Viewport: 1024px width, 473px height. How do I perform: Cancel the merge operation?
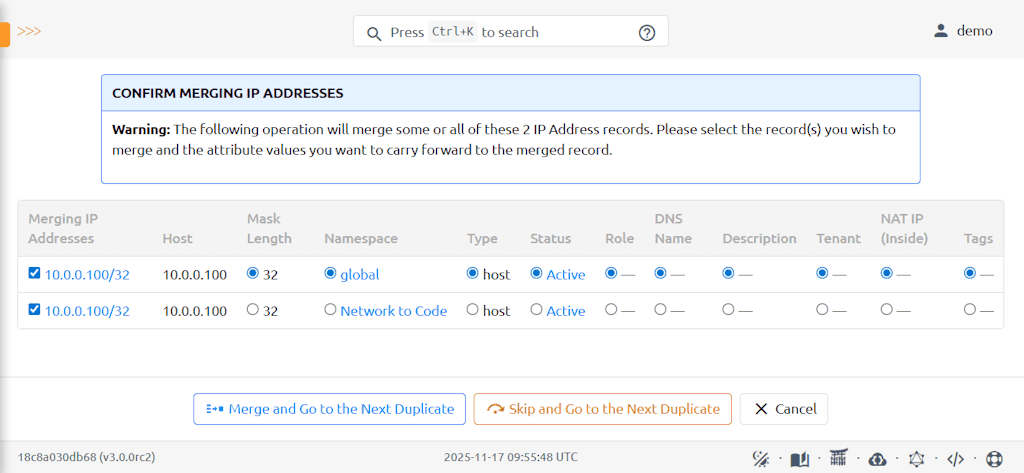(x=784, y=409)
